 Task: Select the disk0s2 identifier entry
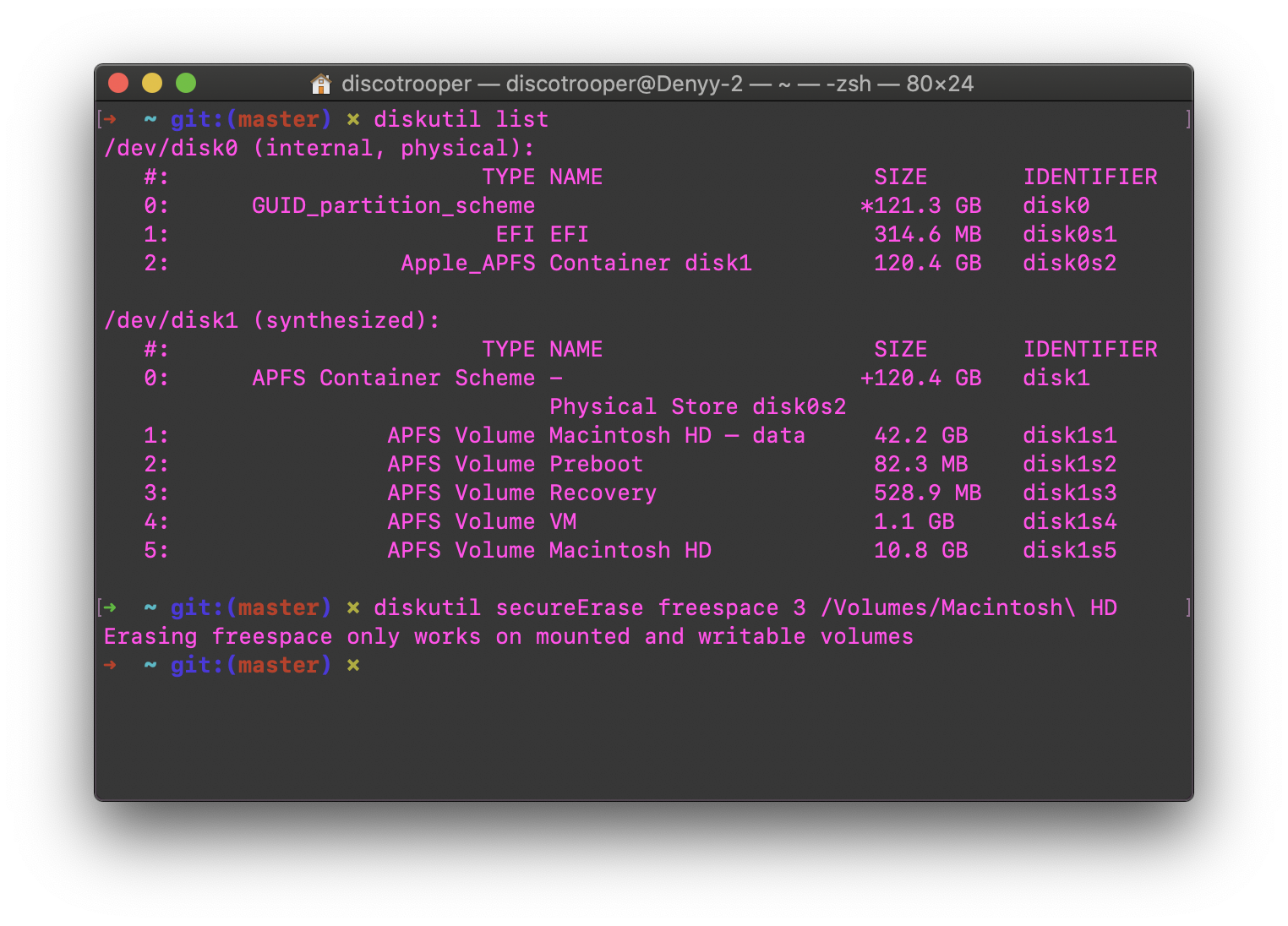tap(1069, 263)
